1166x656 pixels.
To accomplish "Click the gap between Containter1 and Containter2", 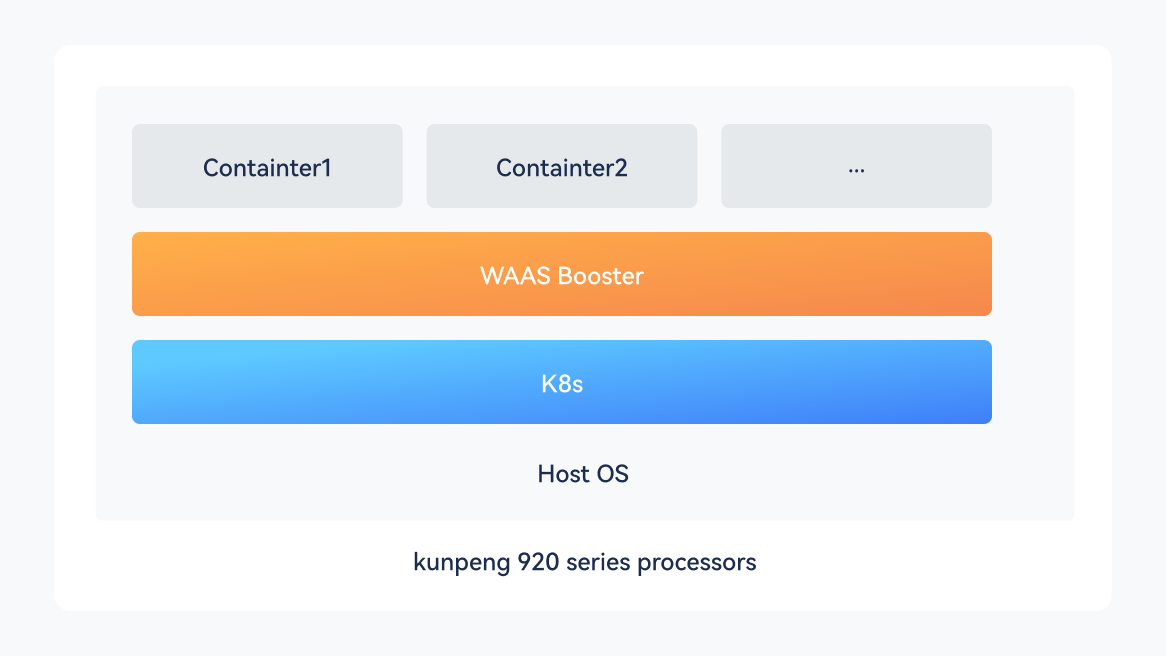I will click(x=415, y=166).
